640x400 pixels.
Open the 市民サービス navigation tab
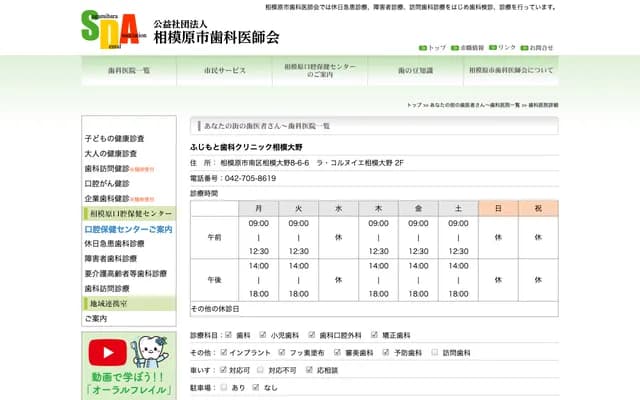224,71
